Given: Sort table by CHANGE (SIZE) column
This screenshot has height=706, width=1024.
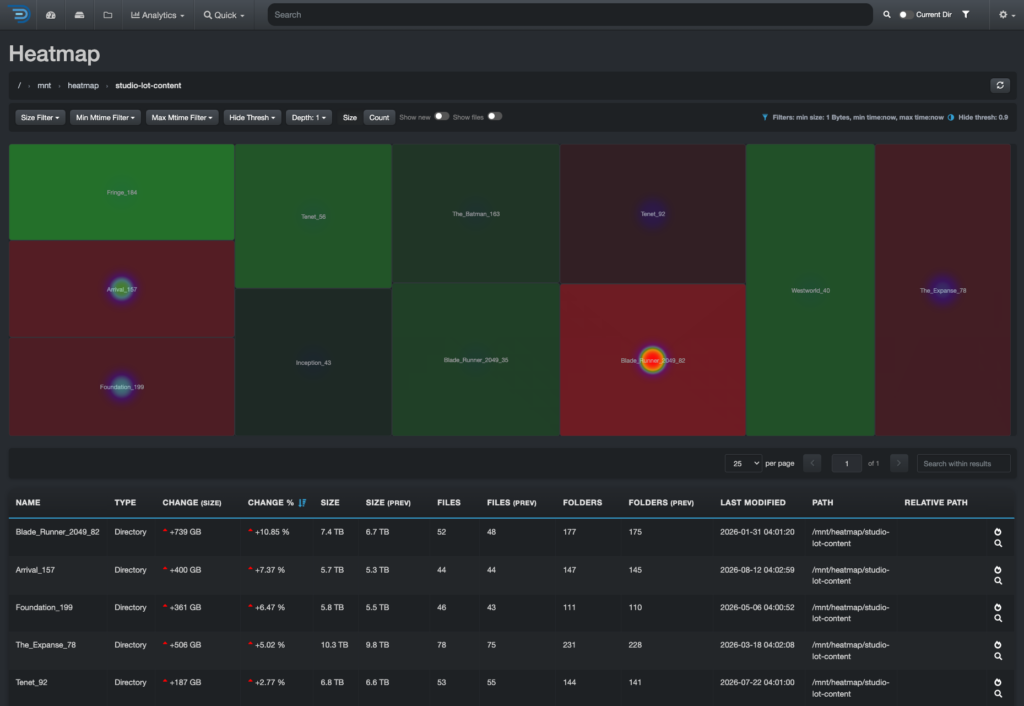Looking at the screenshot, I should (192, 503).
